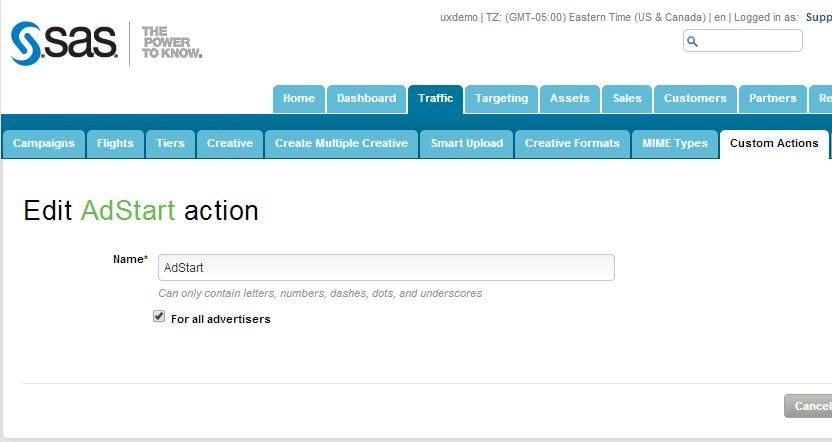Select the Tiers sub-tab
The width and height of the screenshot is (832, 442).
tap(170, 144)
